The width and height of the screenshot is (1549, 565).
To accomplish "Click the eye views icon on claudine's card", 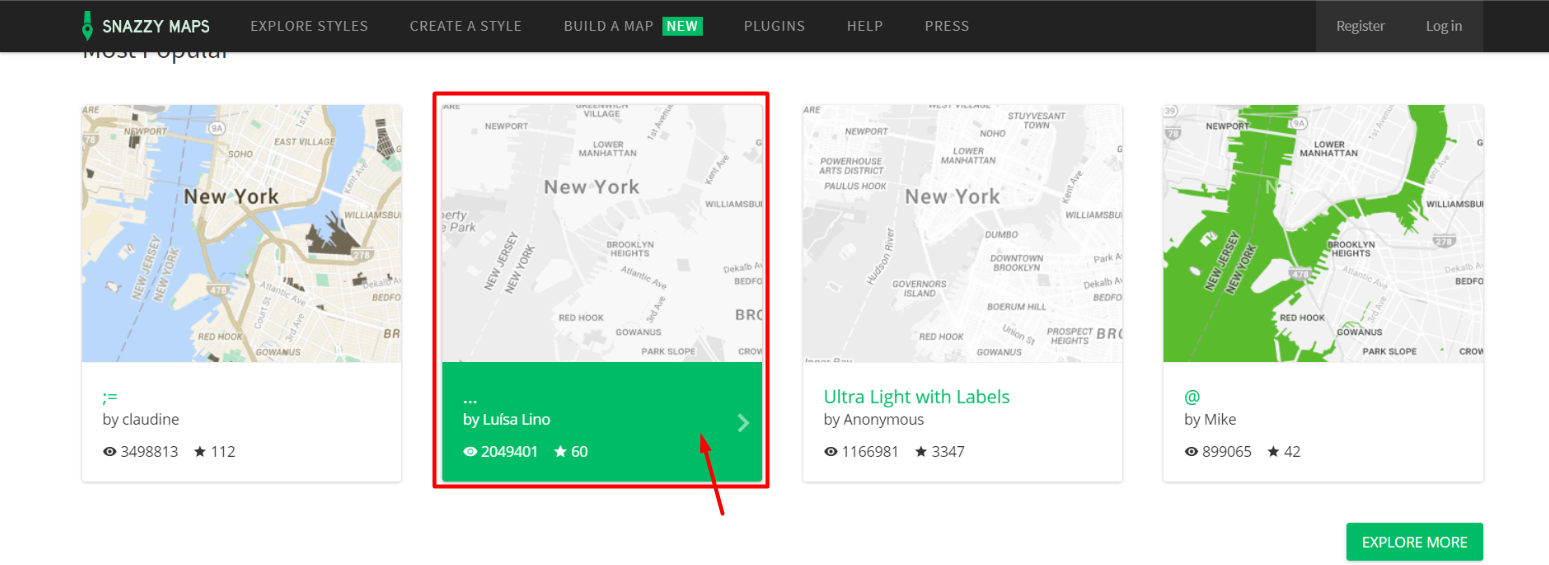I will point(110,452).
